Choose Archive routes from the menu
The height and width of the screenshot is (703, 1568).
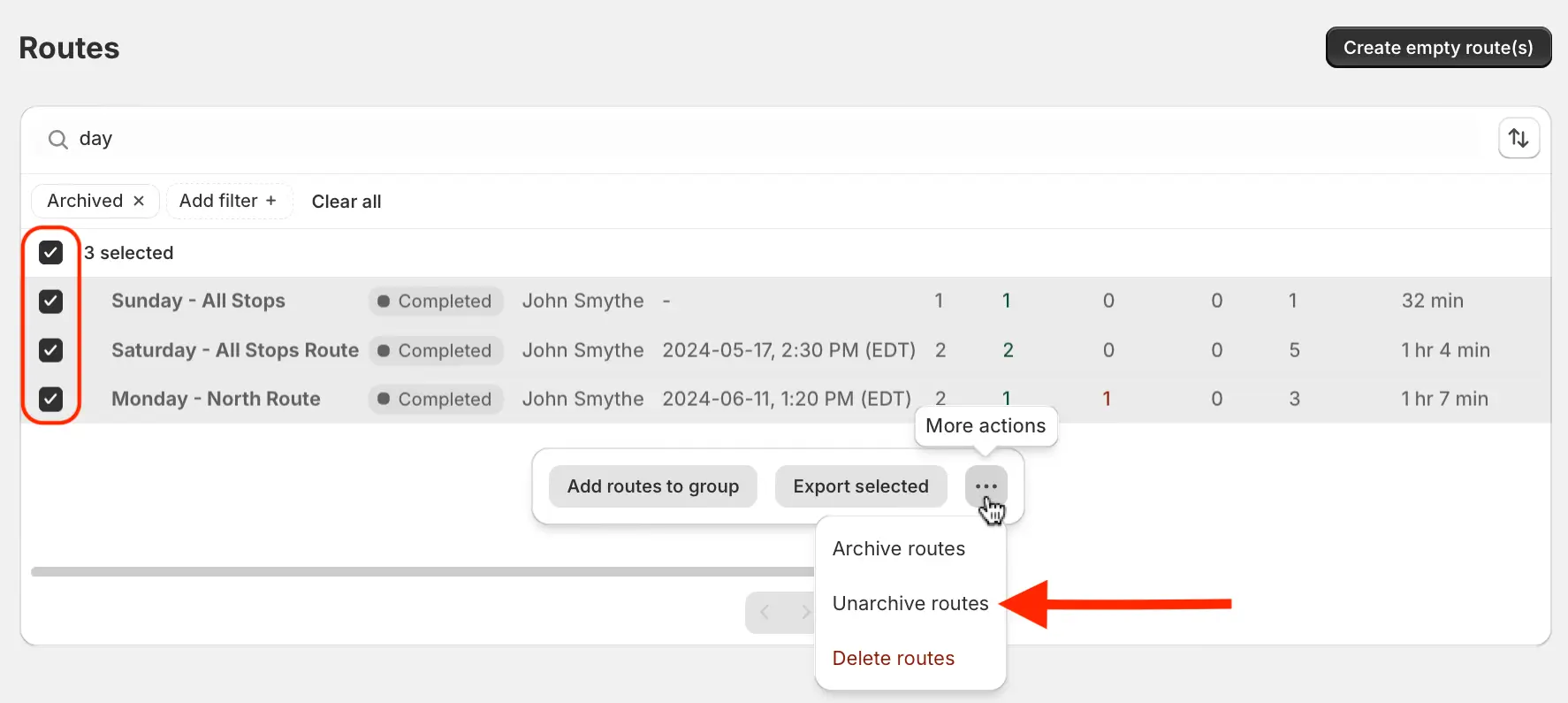tap(899, 549)
